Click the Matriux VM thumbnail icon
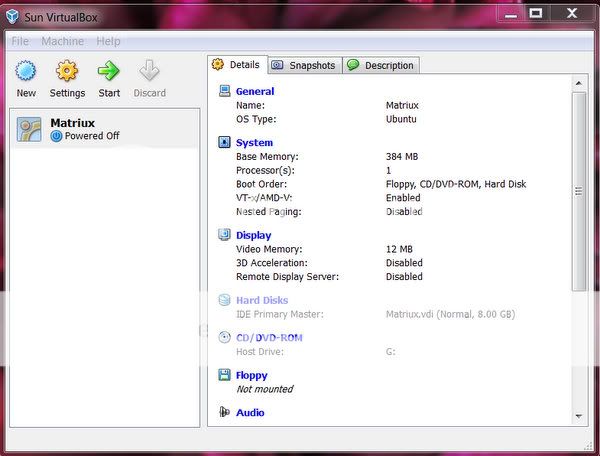The width and height of the screenshot is (600, 456). 29,129
